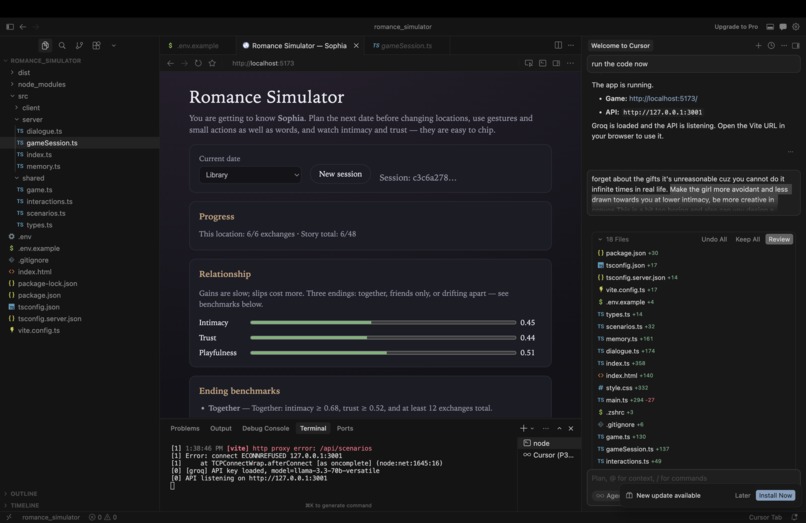Open the Debug Console tab
The image size is (806, 523).
point(266,428)
